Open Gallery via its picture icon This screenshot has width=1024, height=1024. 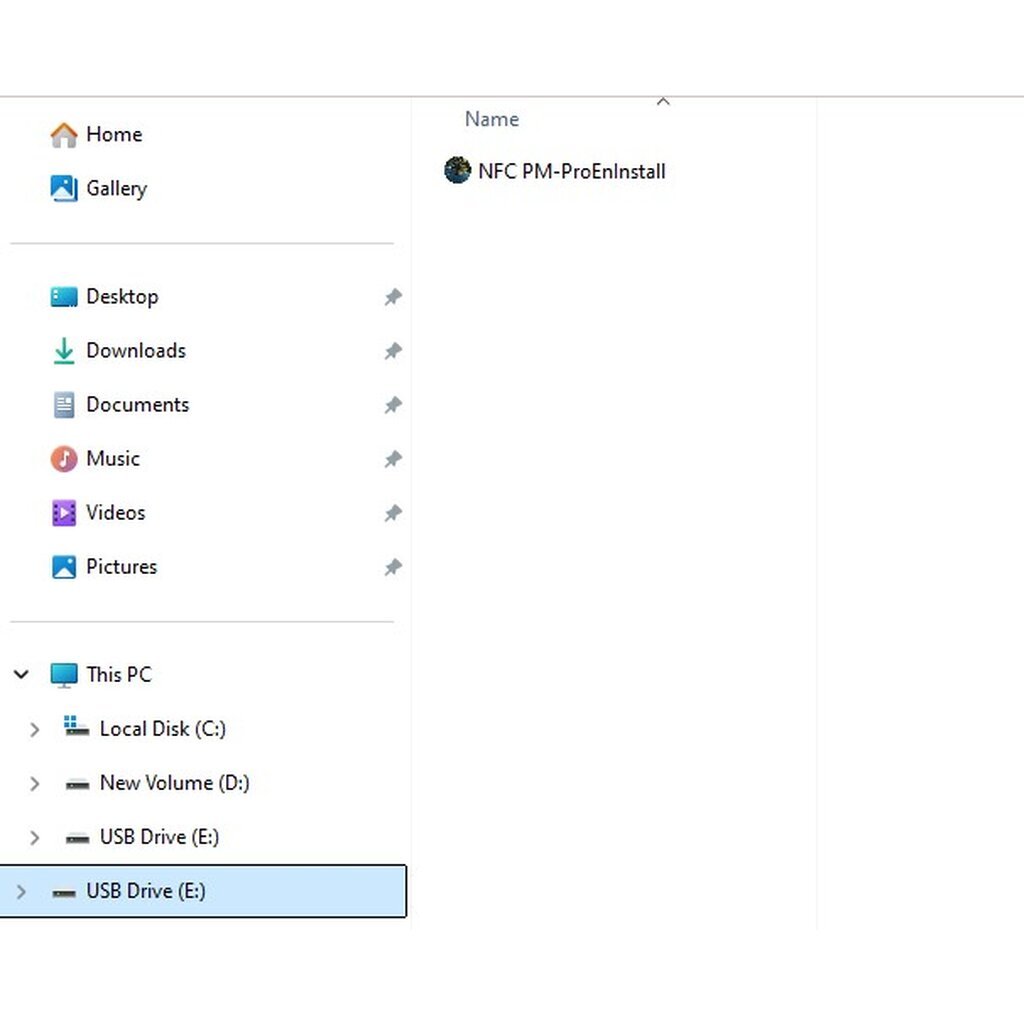click(x=63, y=189)
